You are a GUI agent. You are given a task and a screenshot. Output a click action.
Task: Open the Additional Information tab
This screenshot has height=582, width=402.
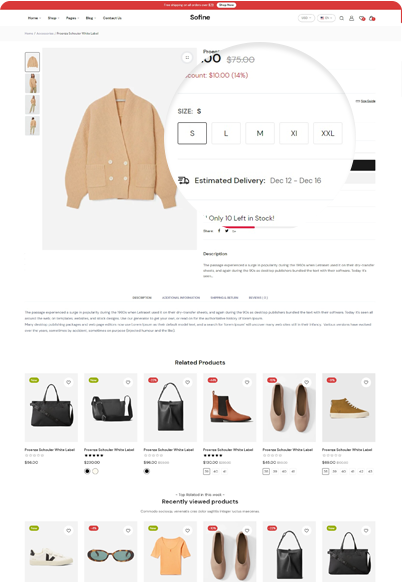click(x=181, y=298)
